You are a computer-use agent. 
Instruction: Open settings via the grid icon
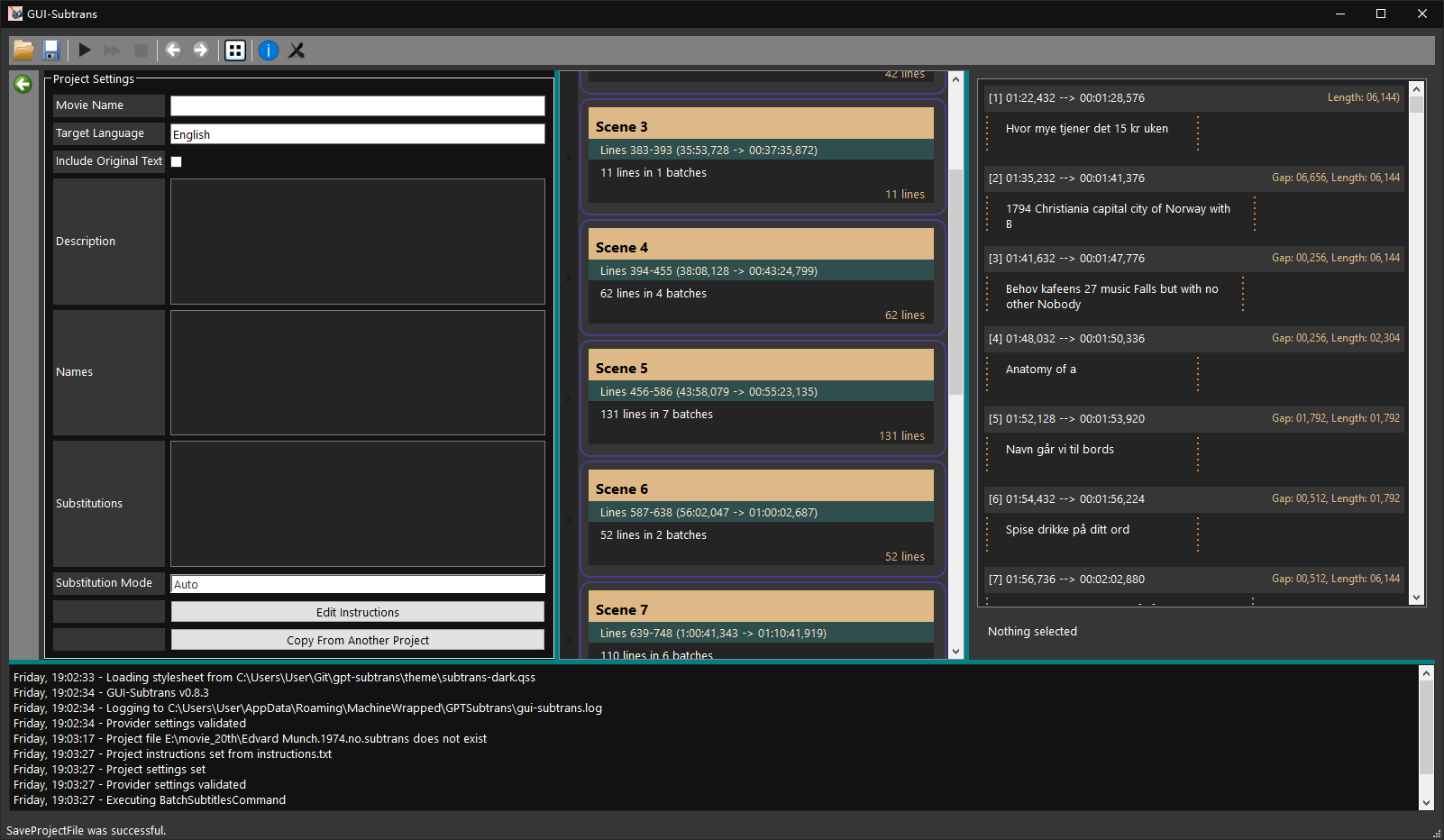[235, 50]
